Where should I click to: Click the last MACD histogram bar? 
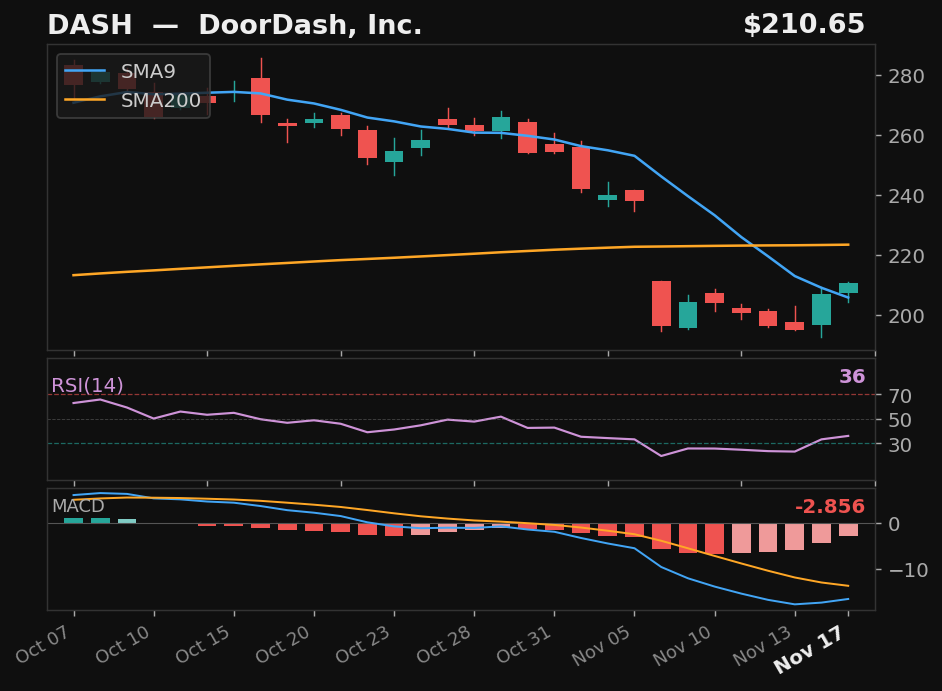(848, 530)
